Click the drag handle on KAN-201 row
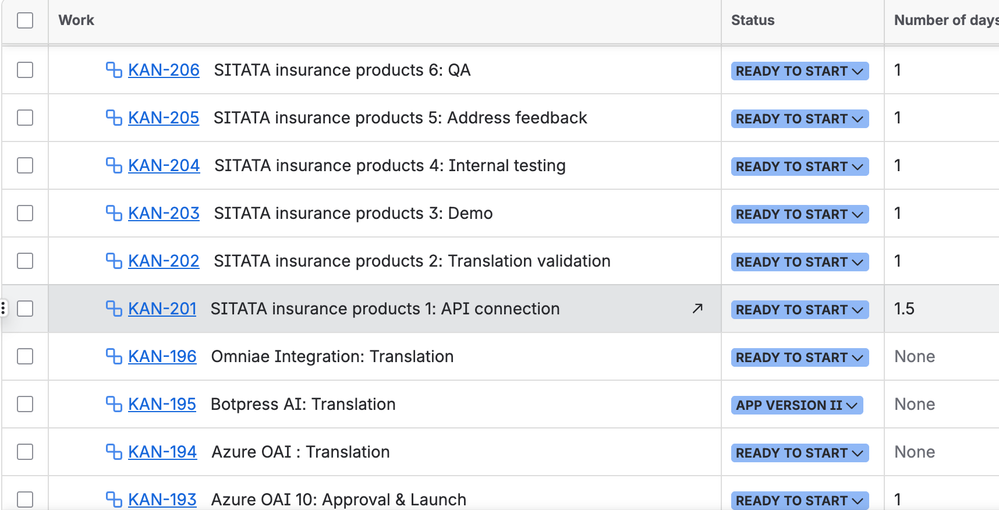 coord(4,309)
